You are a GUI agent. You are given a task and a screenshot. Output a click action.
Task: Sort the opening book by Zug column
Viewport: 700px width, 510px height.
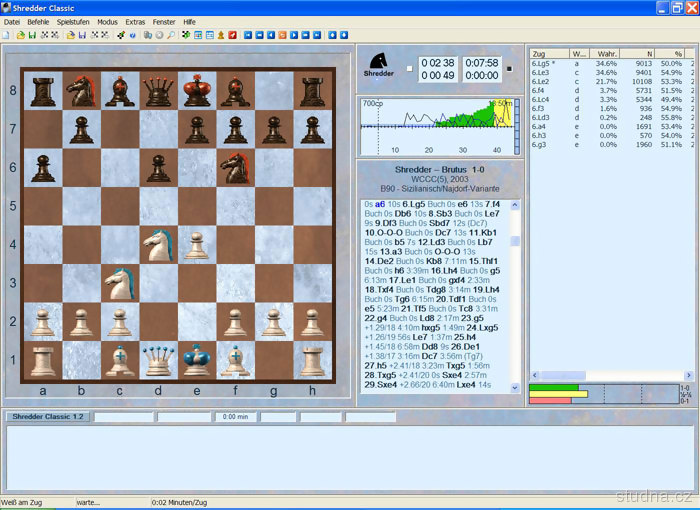coord(548,52)
